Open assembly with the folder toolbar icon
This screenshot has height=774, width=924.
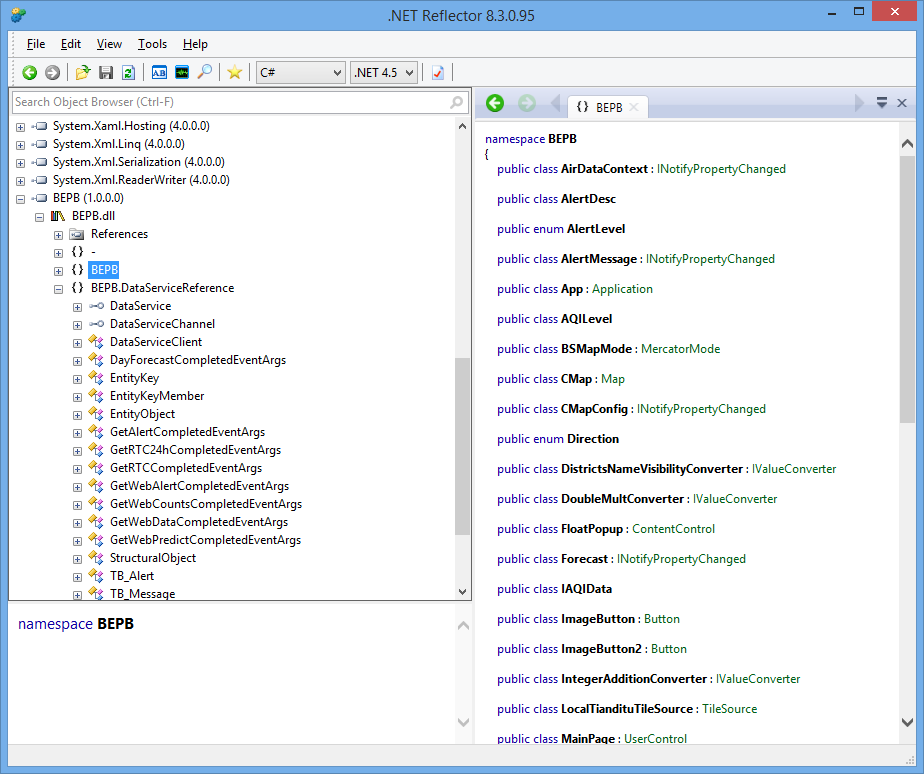[83, 73]
